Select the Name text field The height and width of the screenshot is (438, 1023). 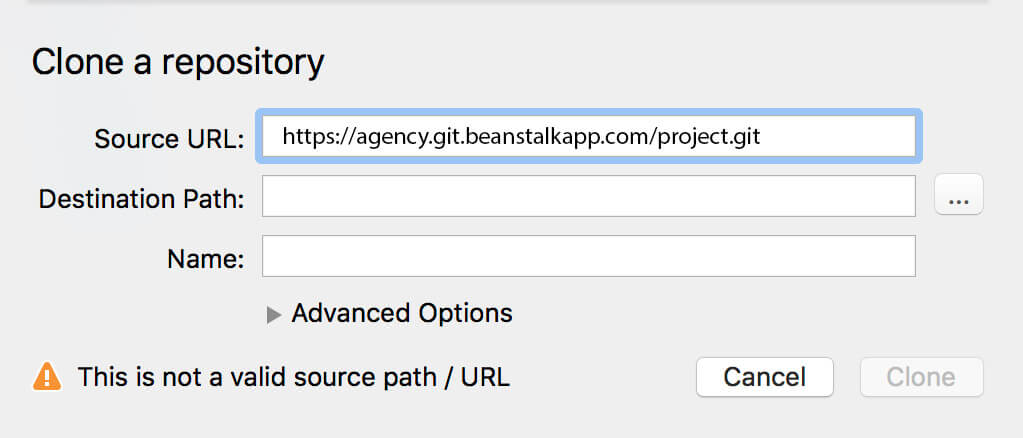point(588,256)
